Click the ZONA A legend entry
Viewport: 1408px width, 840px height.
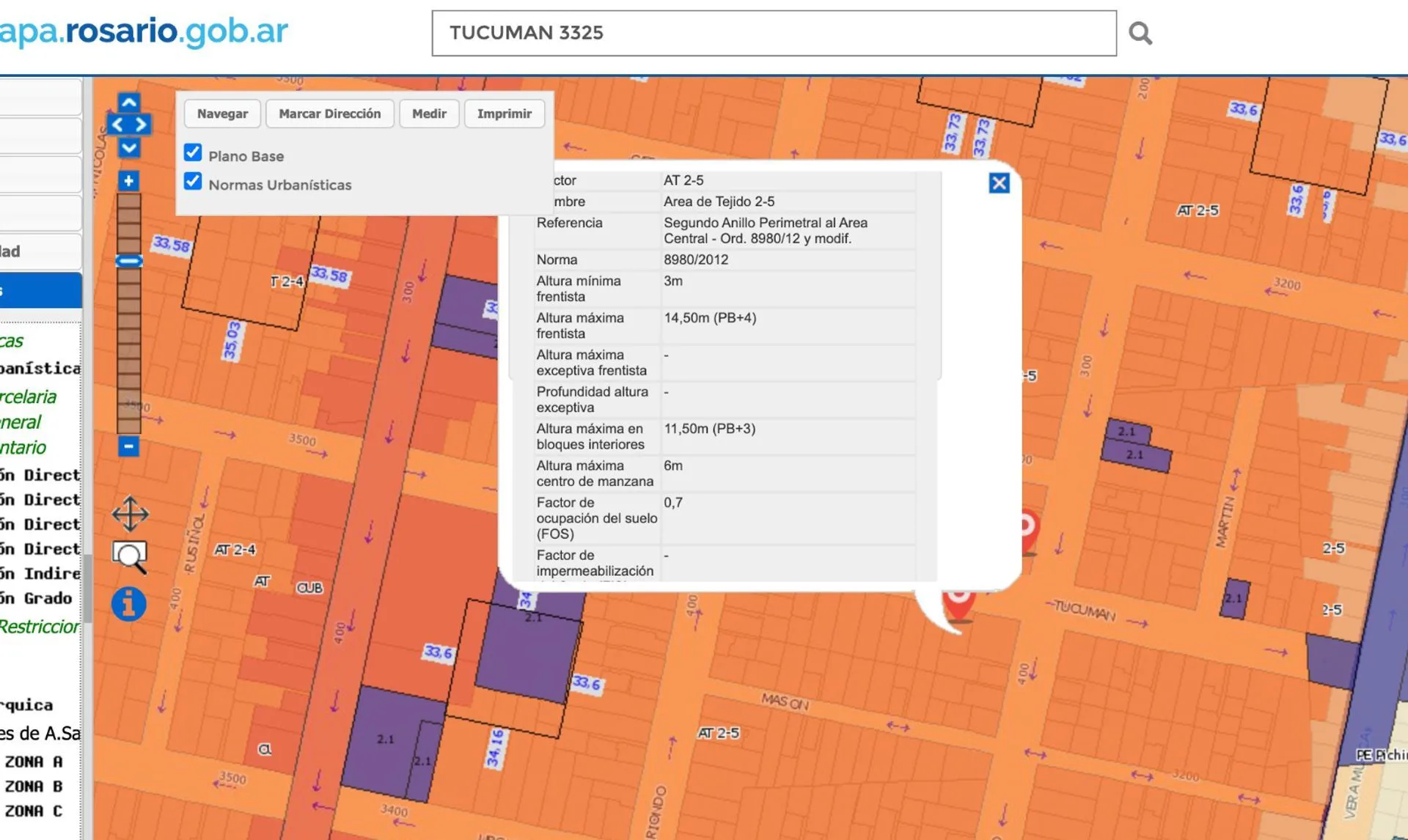33,762
